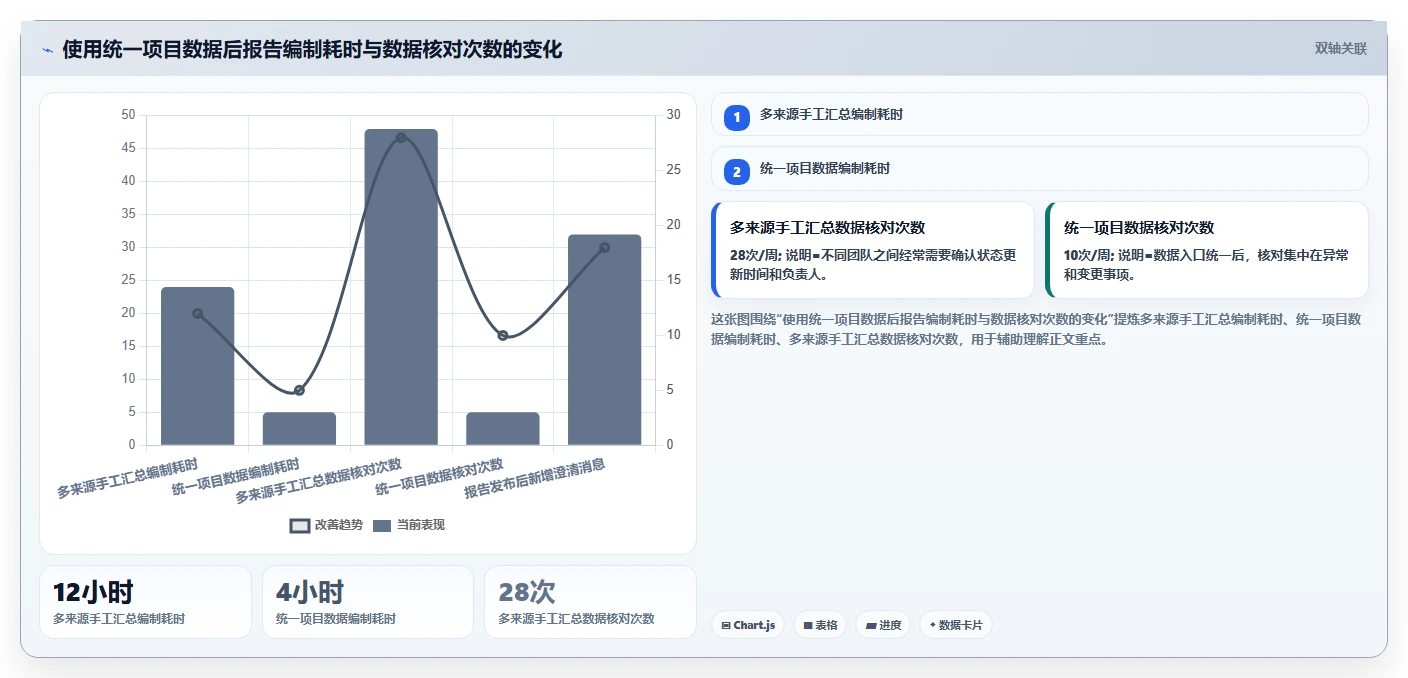The height and width of the screenshot is (678, 1408).
Task: Click the bar for 报告发布后新增澄清消息
Action: [x=604, y=340]
